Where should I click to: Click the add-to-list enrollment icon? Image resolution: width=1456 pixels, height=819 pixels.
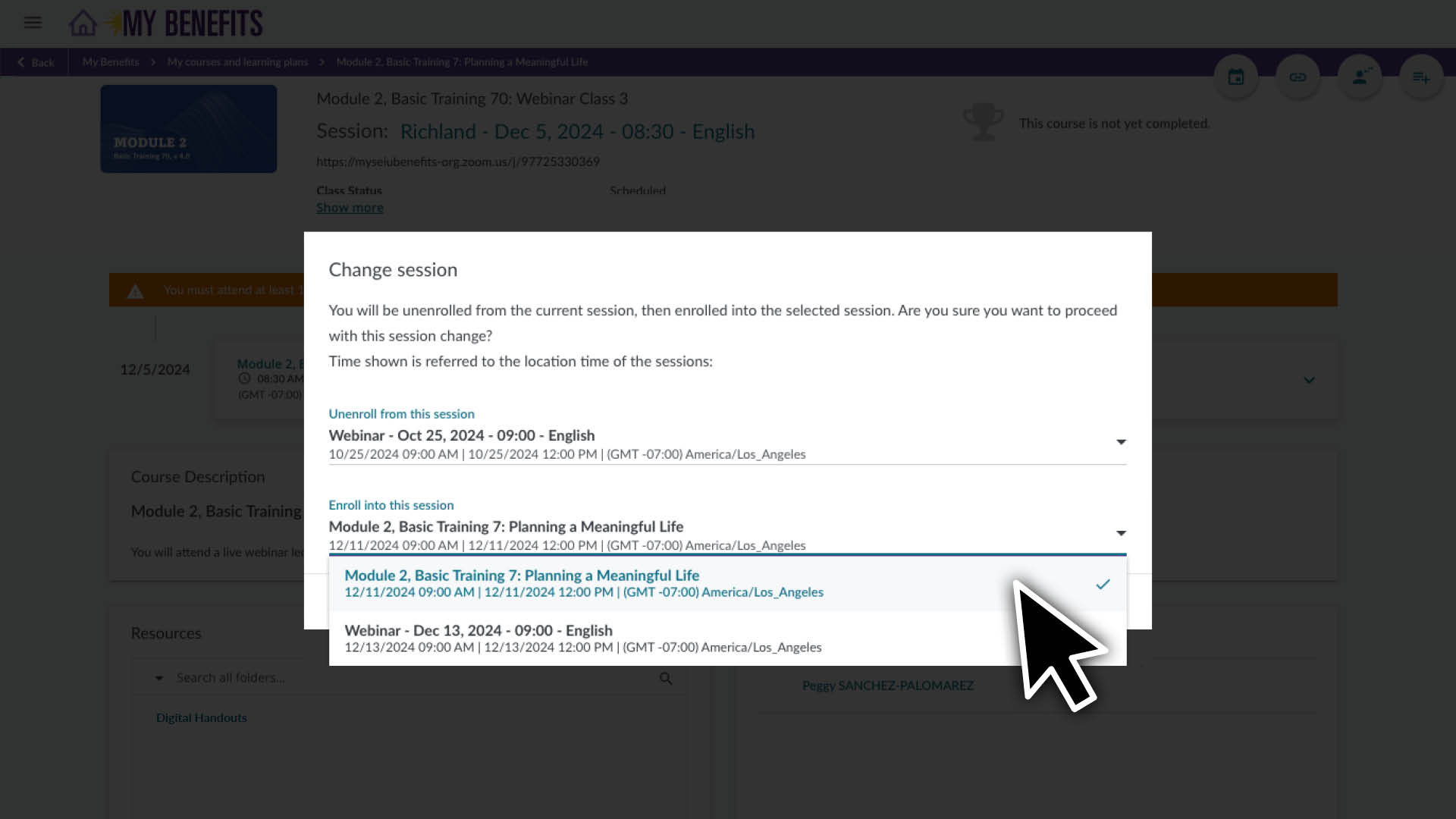[x=1420, y=76]
